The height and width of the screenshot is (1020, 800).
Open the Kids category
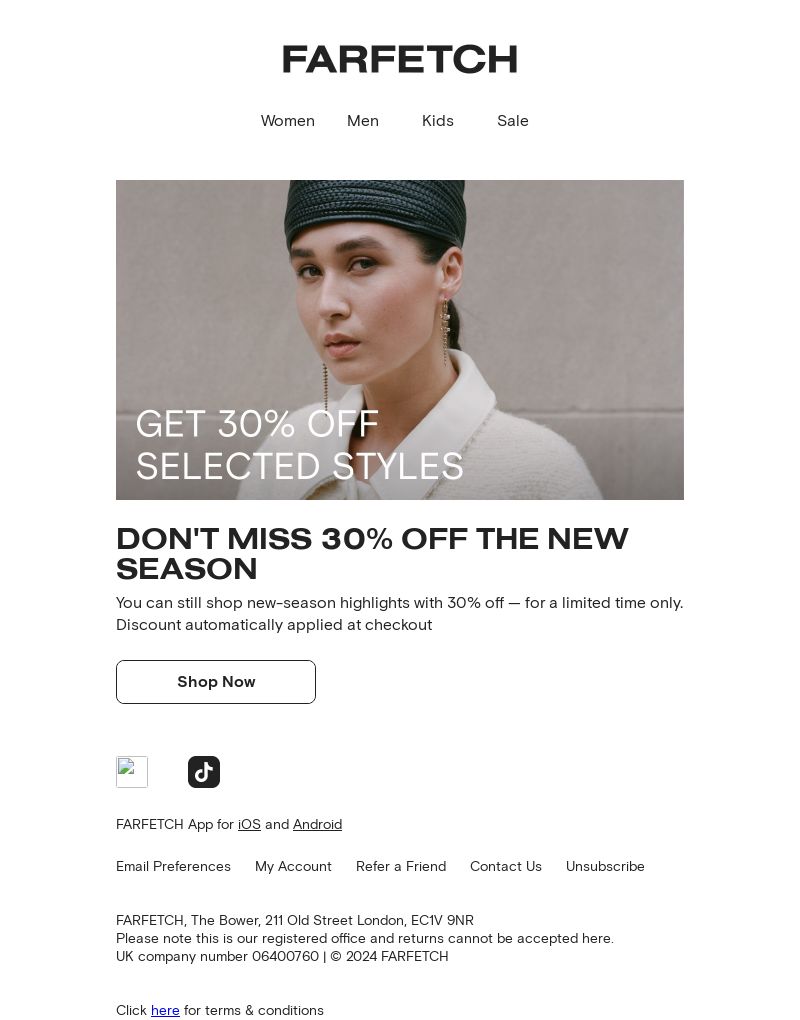click(x=437, y=121)
